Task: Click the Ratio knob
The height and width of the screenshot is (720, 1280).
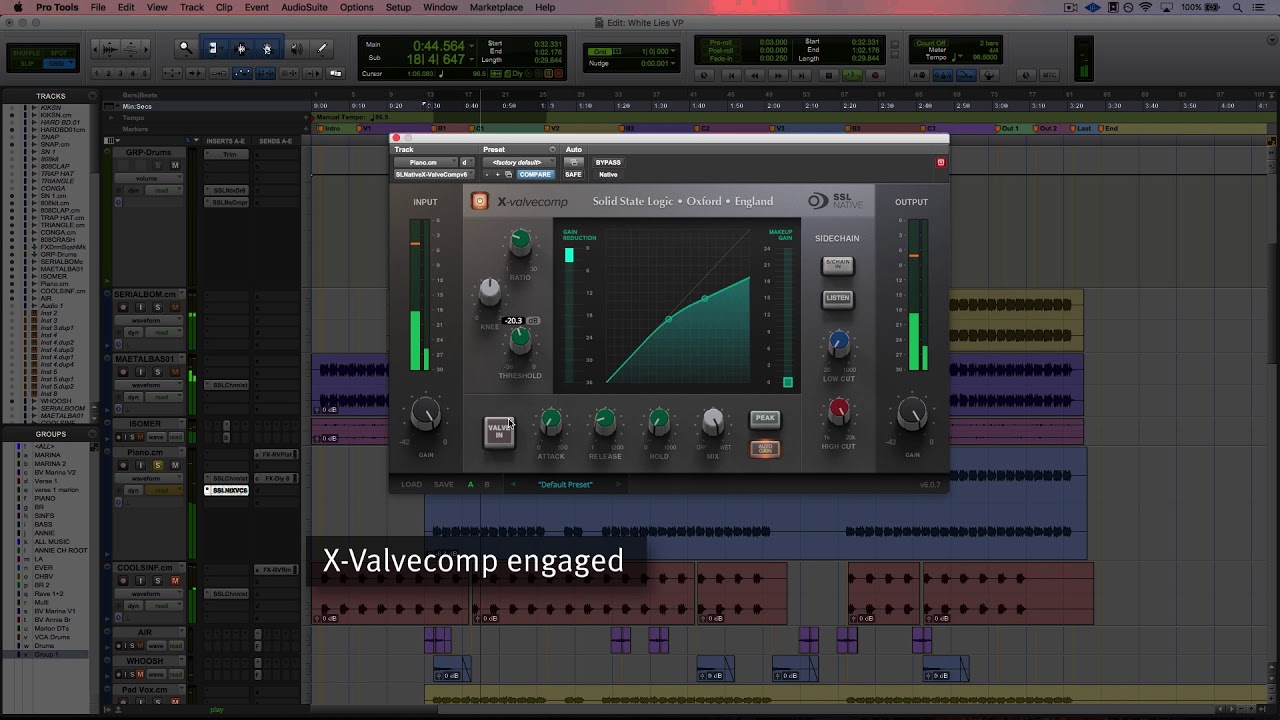Action: click(x=520, y=240)
